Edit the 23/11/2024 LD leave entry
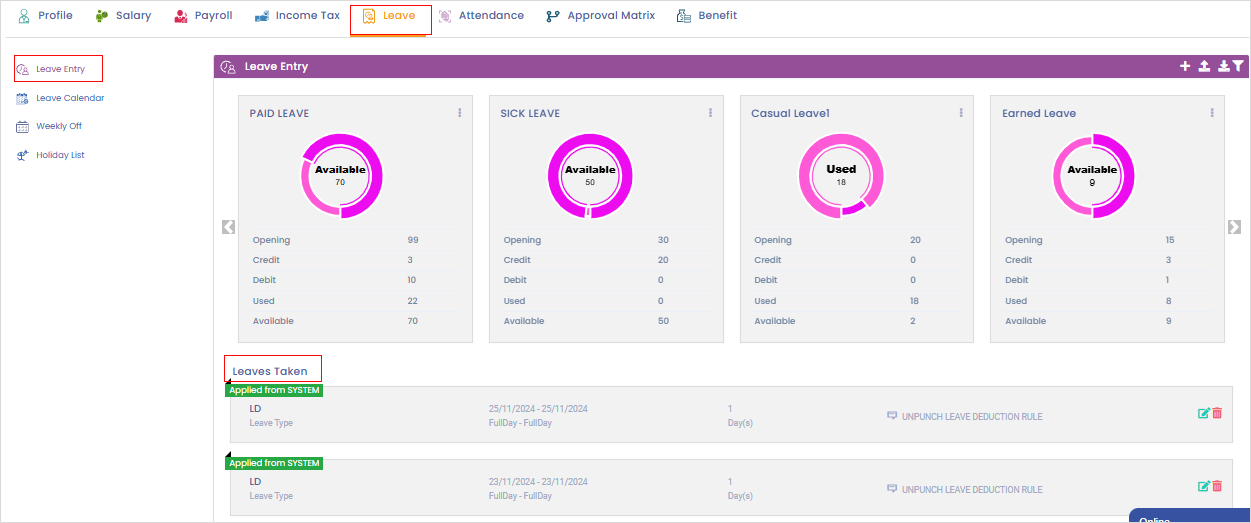 coord(1204,486)
